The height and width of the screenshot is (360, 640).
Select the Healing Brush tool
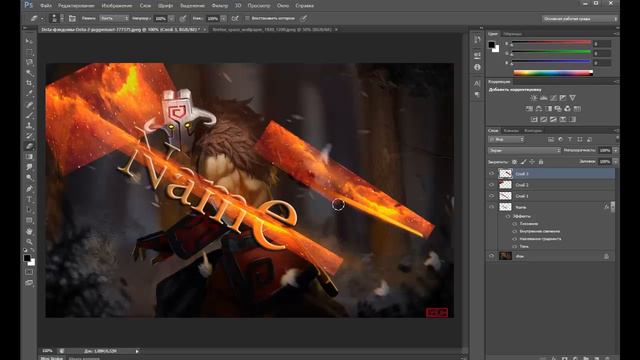click(29, 104)
